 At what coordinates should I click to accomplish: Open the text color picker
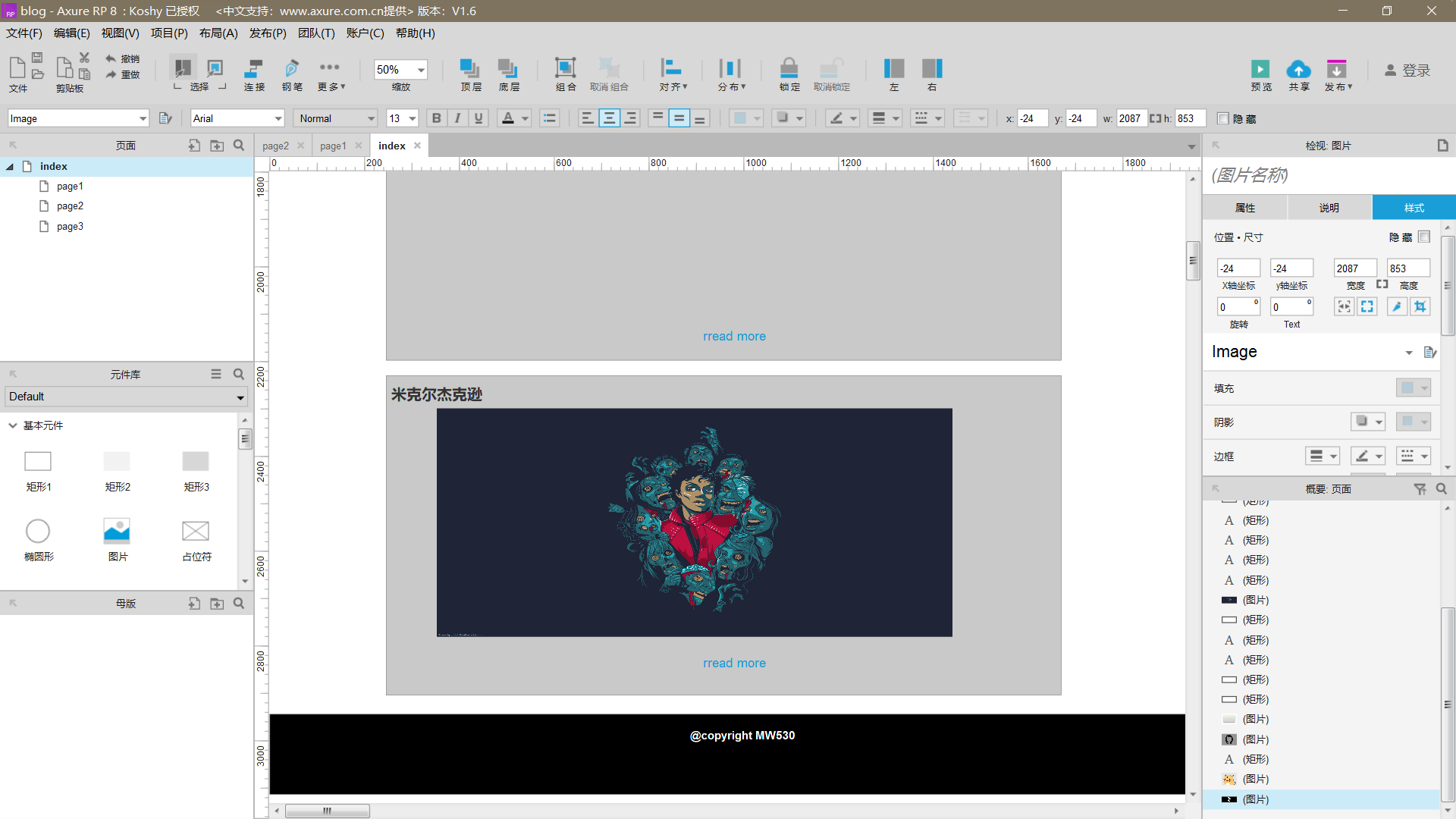[513, 118]
